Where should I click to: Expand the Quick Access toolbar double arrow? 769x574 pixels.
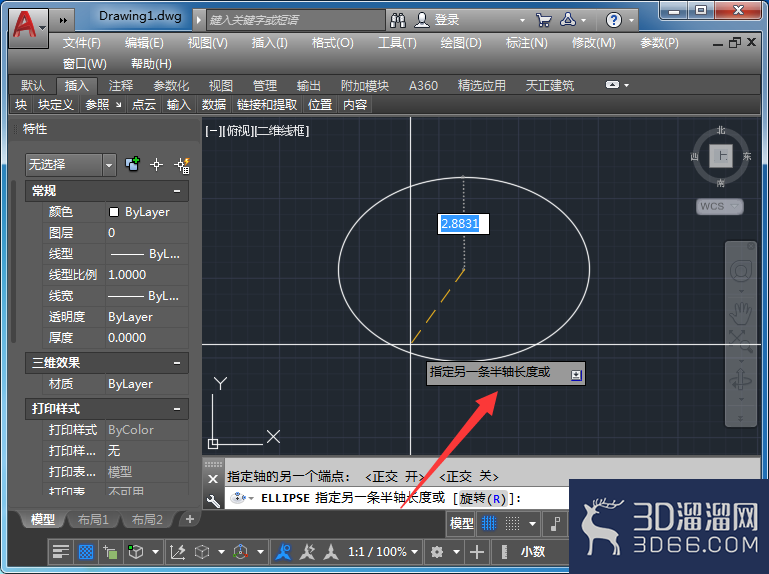coord(63,20)
